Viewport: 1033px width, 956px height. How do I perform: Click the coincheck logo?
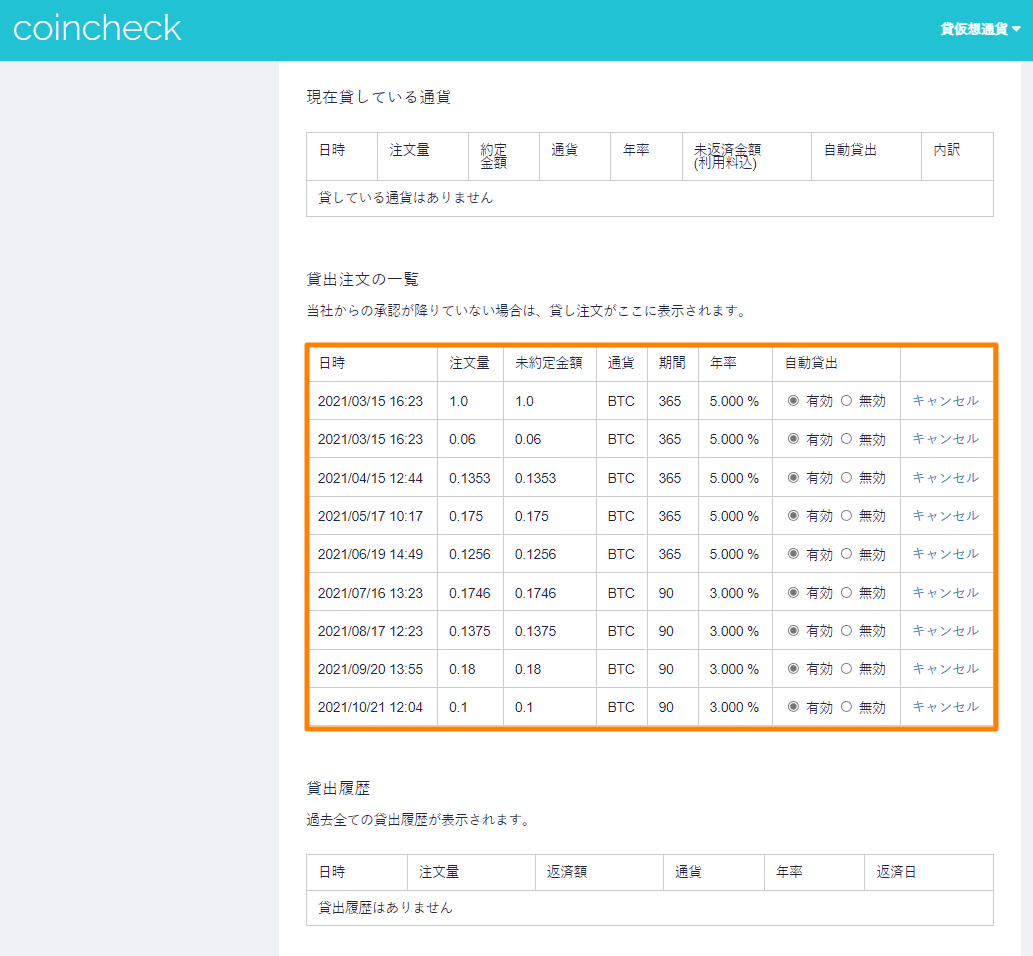[97, 29]
